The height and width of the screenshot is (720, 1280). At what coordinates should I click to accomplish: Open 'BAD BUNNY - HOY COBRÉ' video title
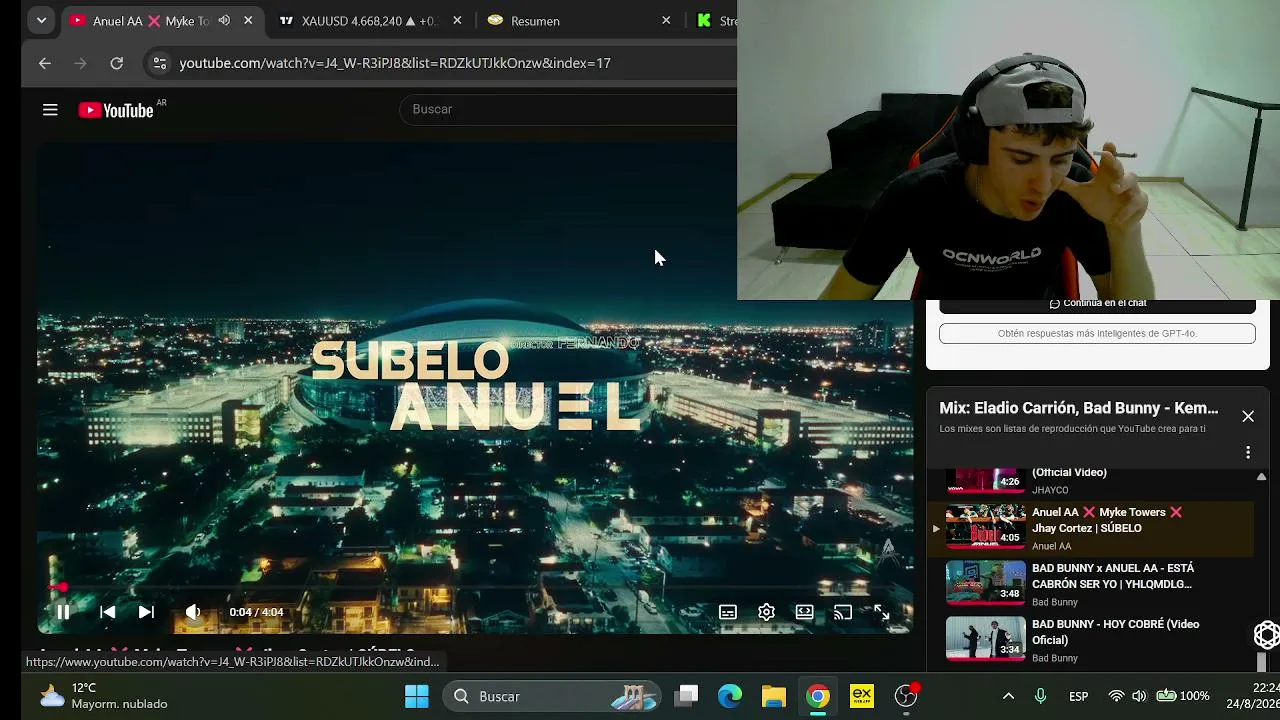(1116, 632)
